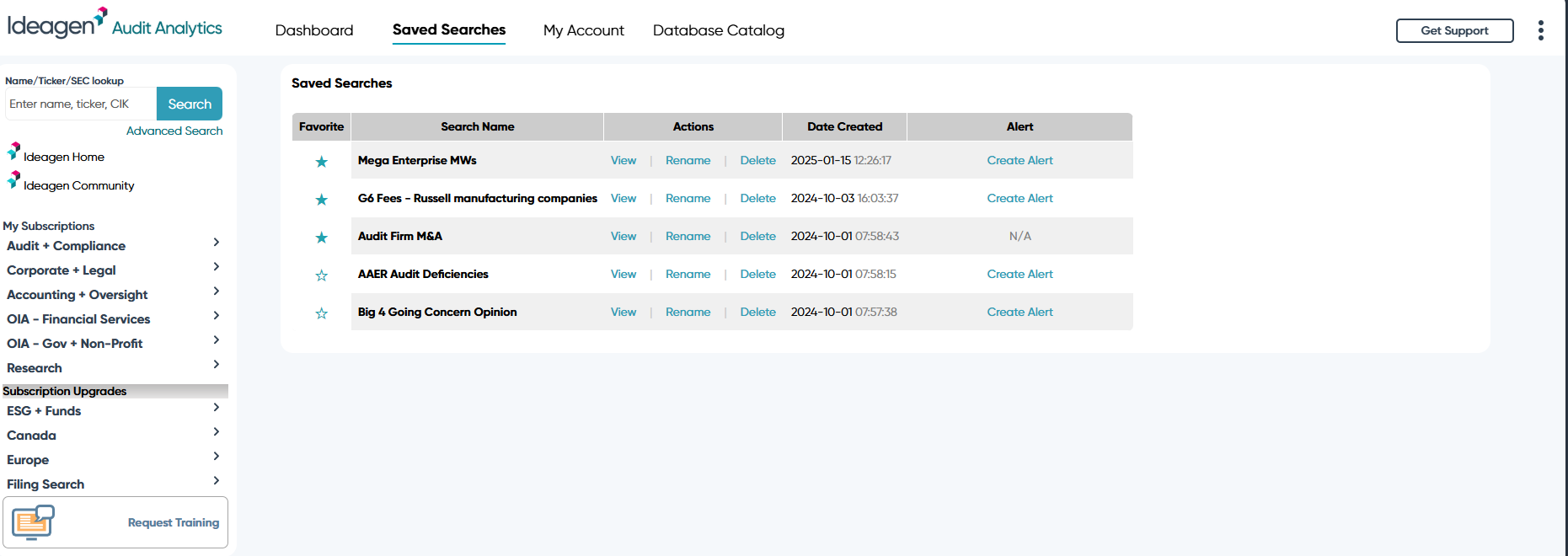Viewport: 1568px width, 556px height.
Task: Switch to the Dashboard tab
Action: coord(314,30)
